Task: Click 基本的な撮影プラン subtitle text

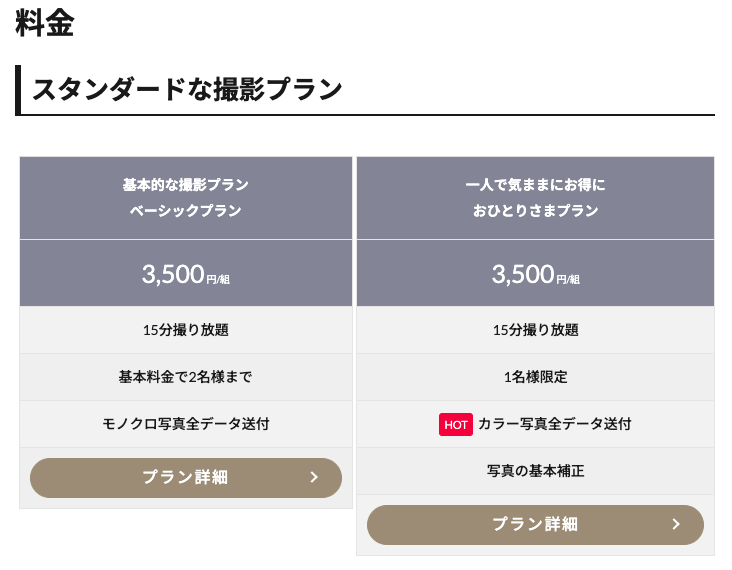Action: point(186,185)
